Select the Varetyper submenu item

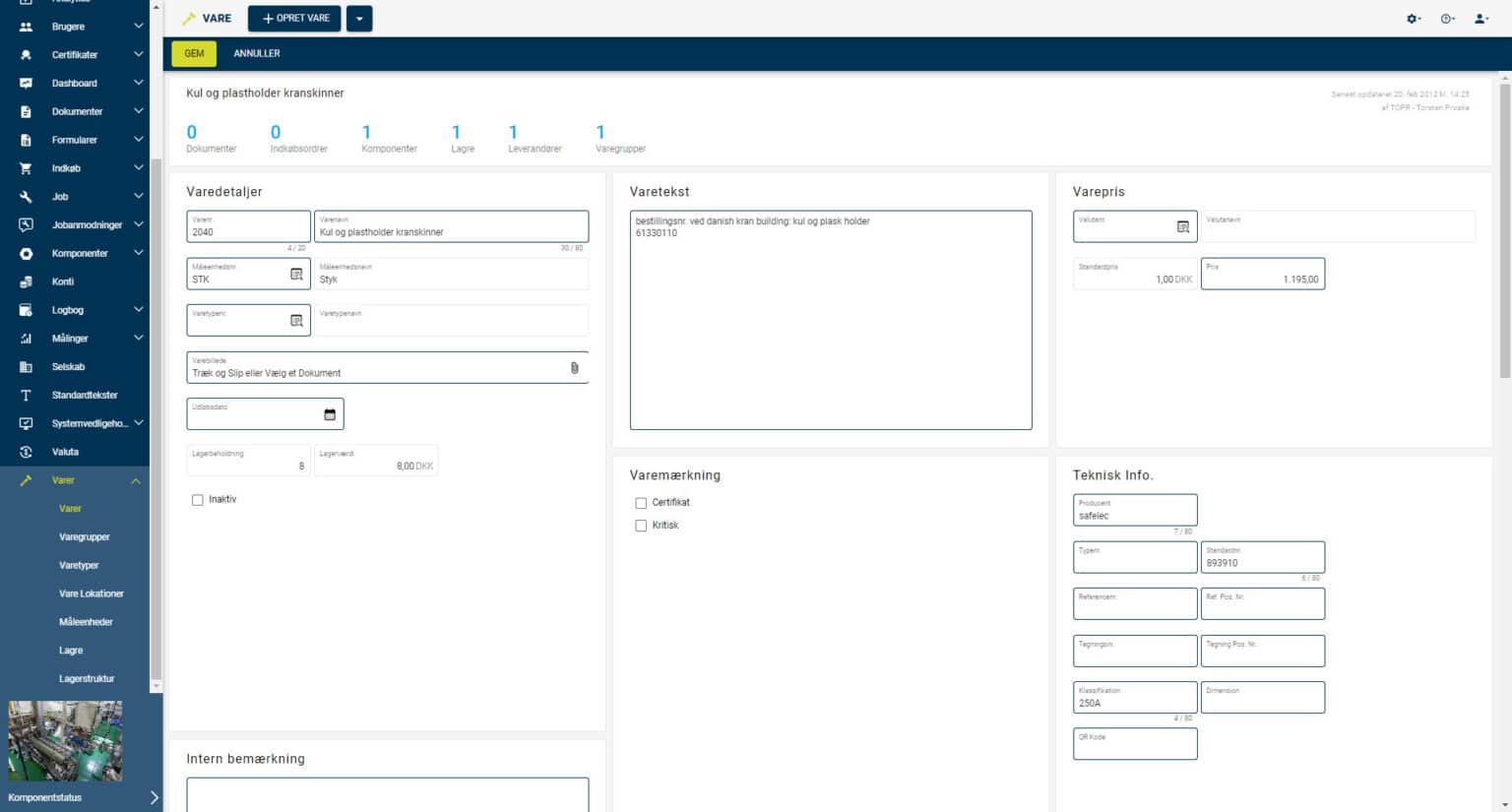[x=79, y=566]
